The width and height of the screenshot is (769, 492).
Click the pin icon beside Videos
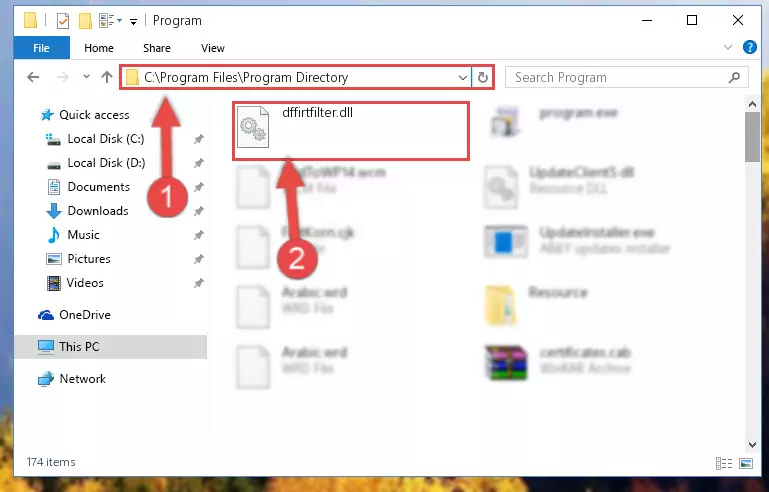(x=198, y=283)
